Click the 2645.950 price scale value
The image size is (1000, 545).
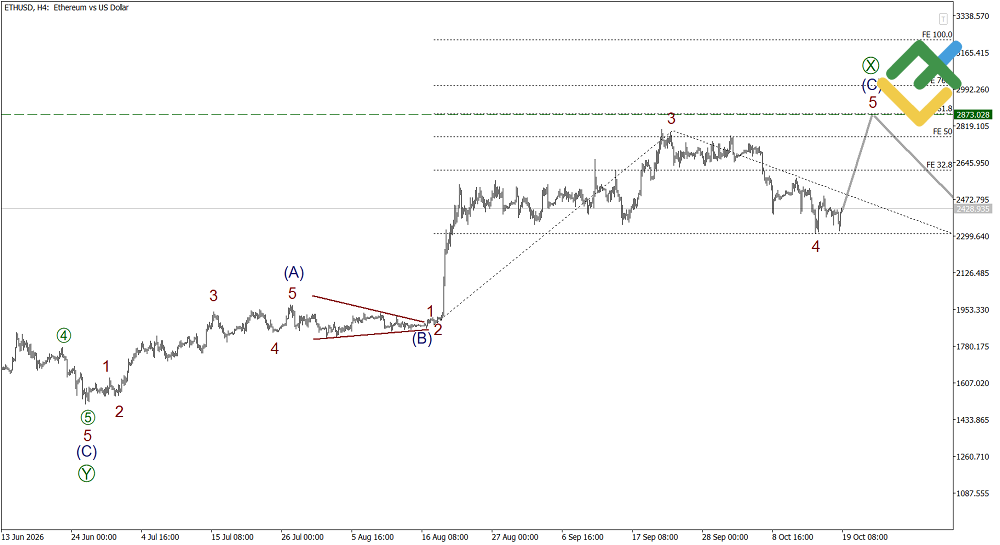[973, 163]
